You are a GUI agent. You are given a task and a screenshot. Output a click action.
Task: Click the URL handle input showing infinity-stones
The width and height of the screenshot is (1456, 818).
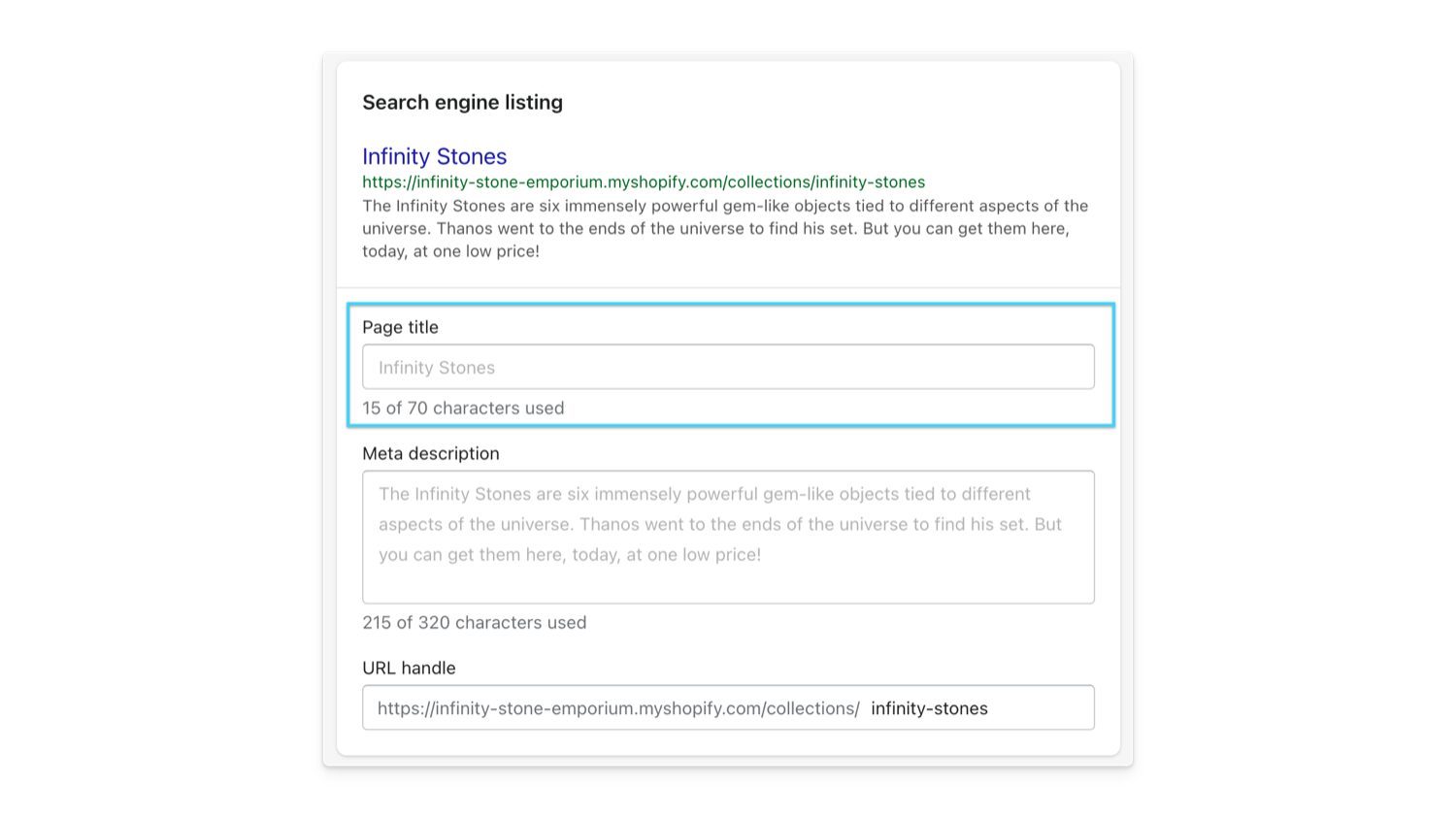click(x=728, y=707)
